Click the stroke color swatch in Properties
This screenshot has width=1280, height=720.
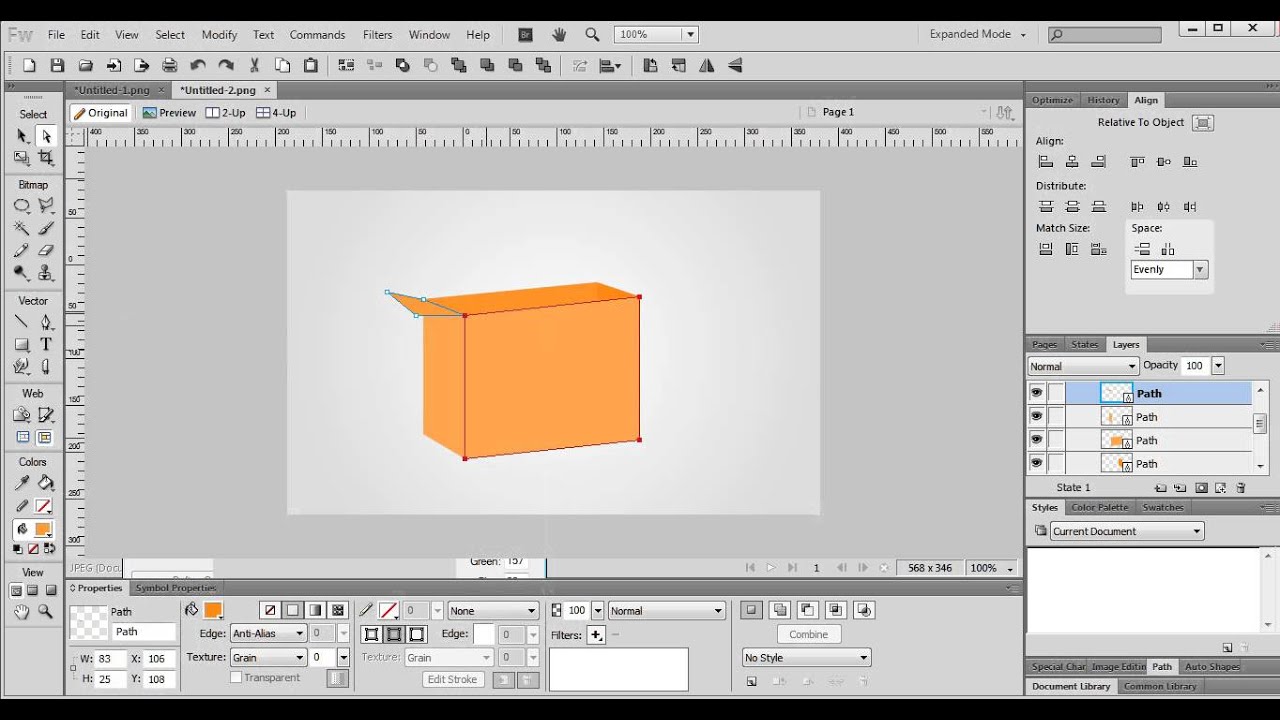pos(389,610)
